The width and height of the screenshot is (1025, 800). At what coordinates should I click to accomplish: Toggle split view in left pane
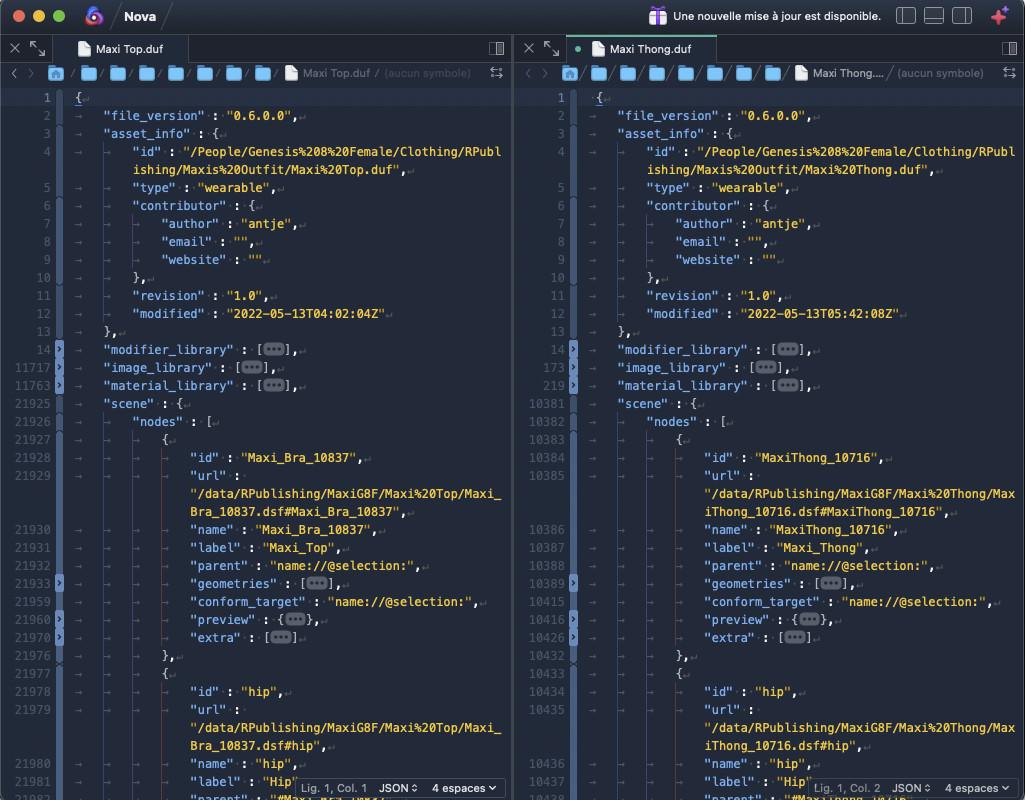pos(496,48)
